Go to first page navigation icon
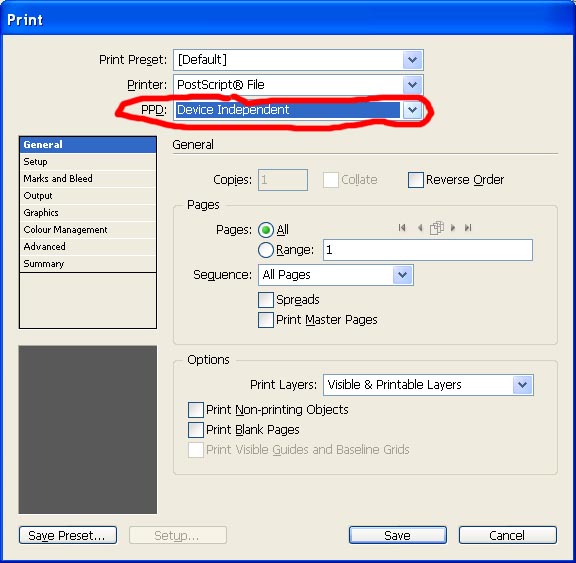 pos(402,228)
